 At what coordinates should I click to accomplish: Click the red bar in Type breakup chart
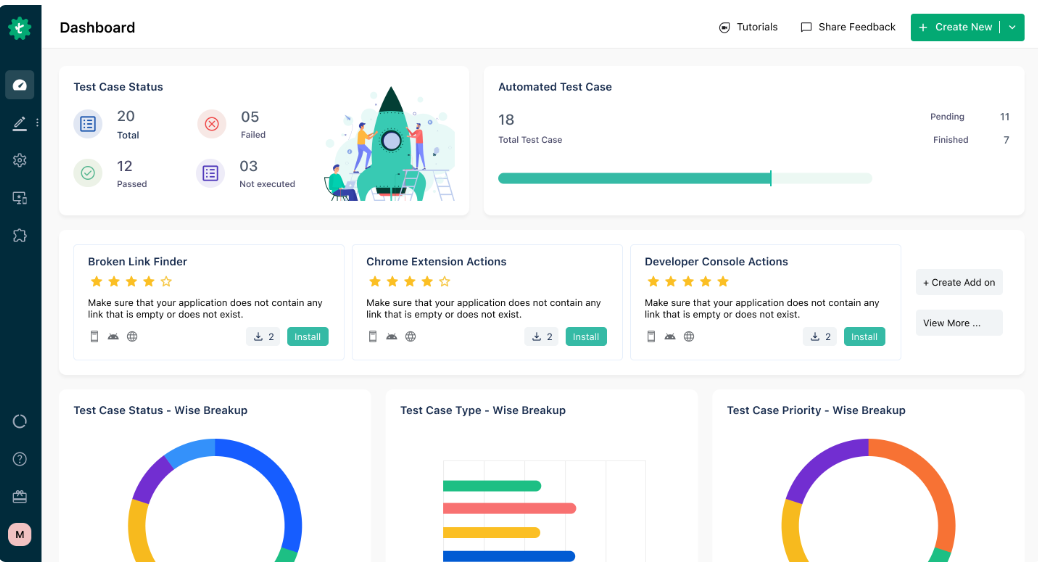(x=510, y=508)
